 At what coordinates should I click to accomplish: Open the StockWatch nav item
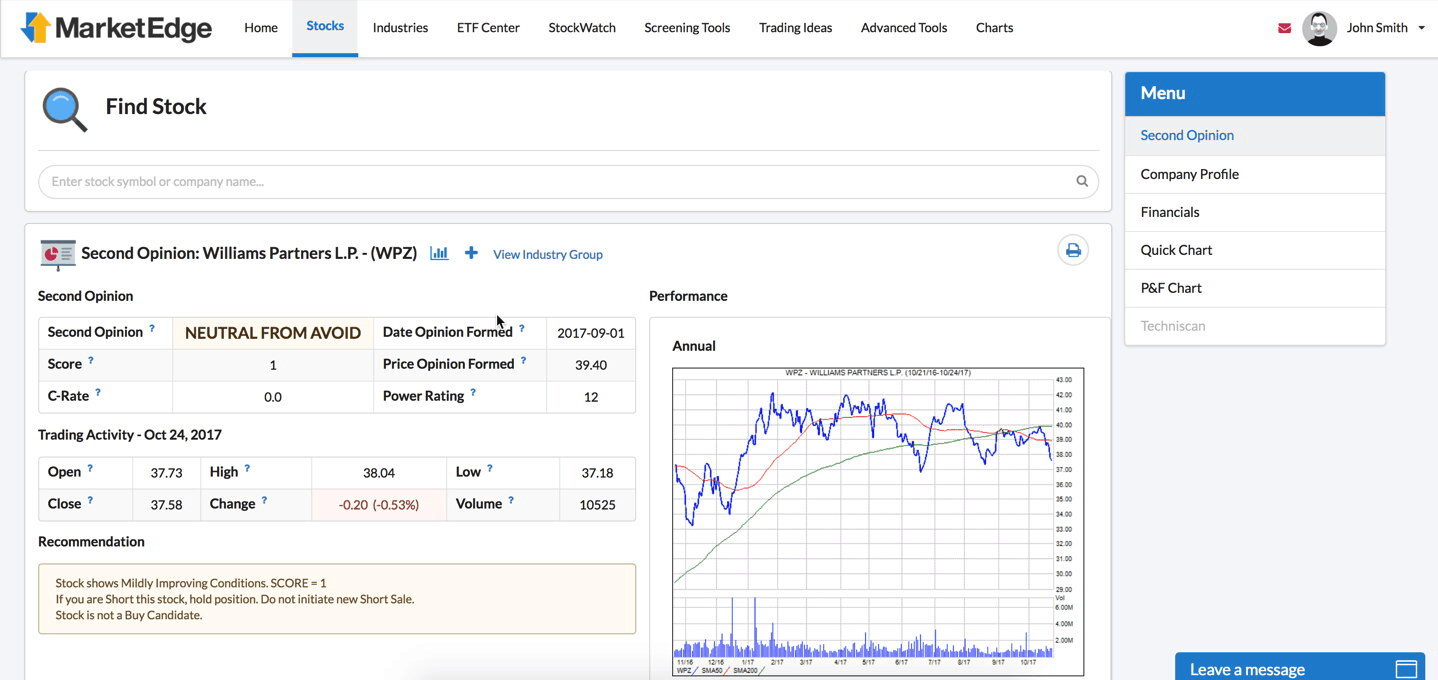pyautogui.click(x=582, y=28)
